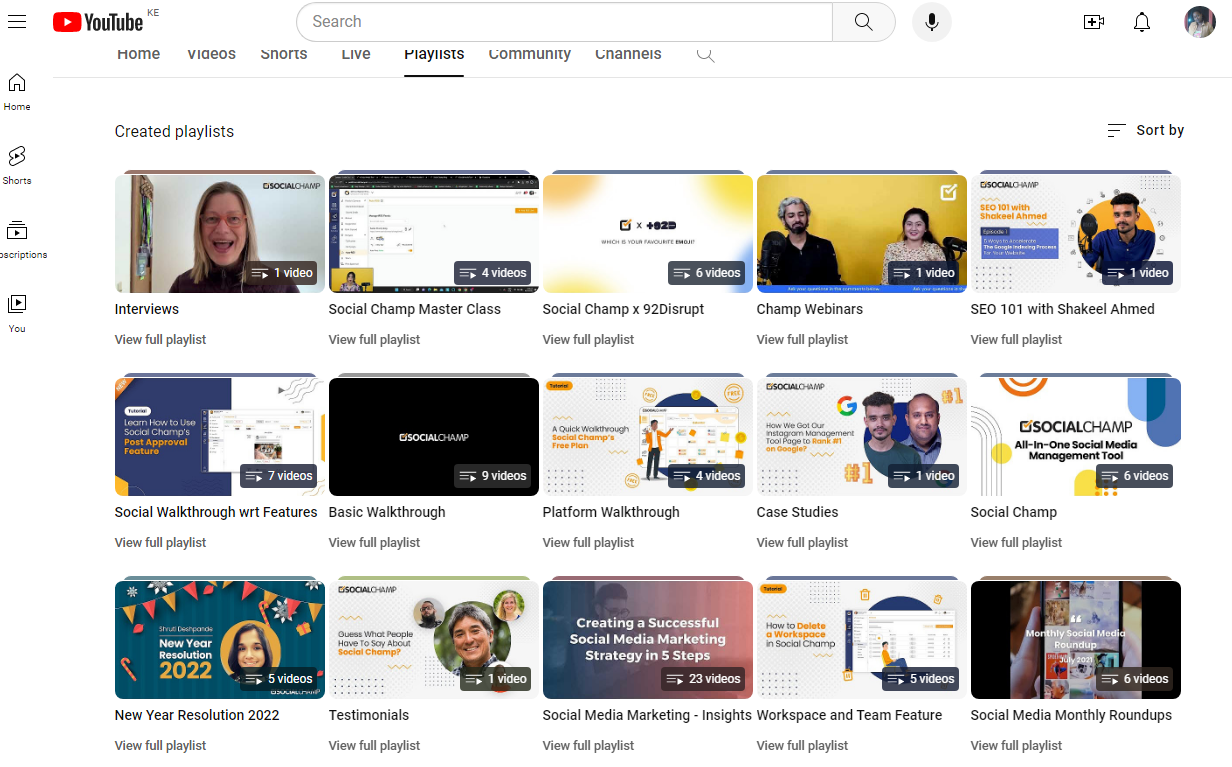Screen dimensions: 1232x767
Task: Click the search button beside the search bar
Action: coord(862,21)
